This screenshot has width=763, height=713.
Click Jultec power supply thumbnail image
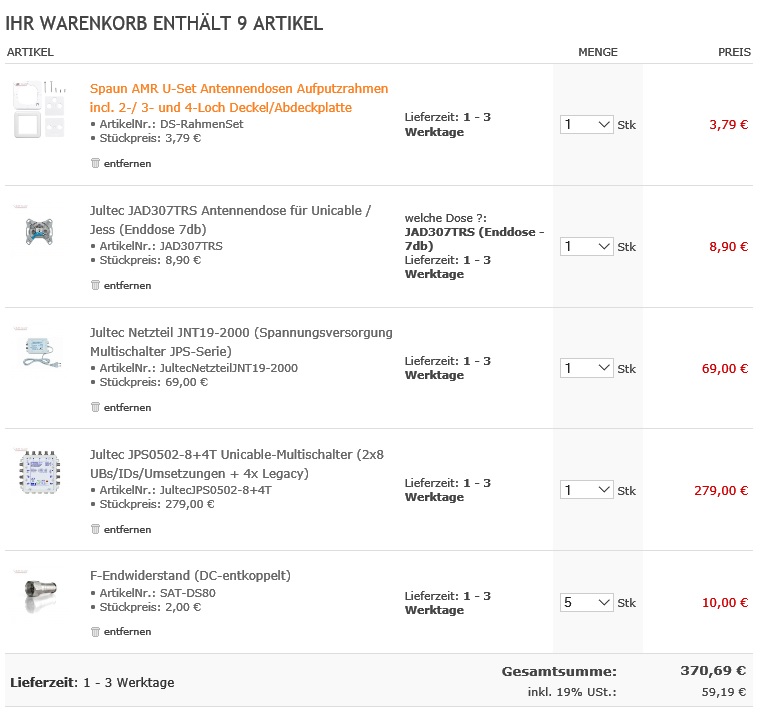(39, 350)
